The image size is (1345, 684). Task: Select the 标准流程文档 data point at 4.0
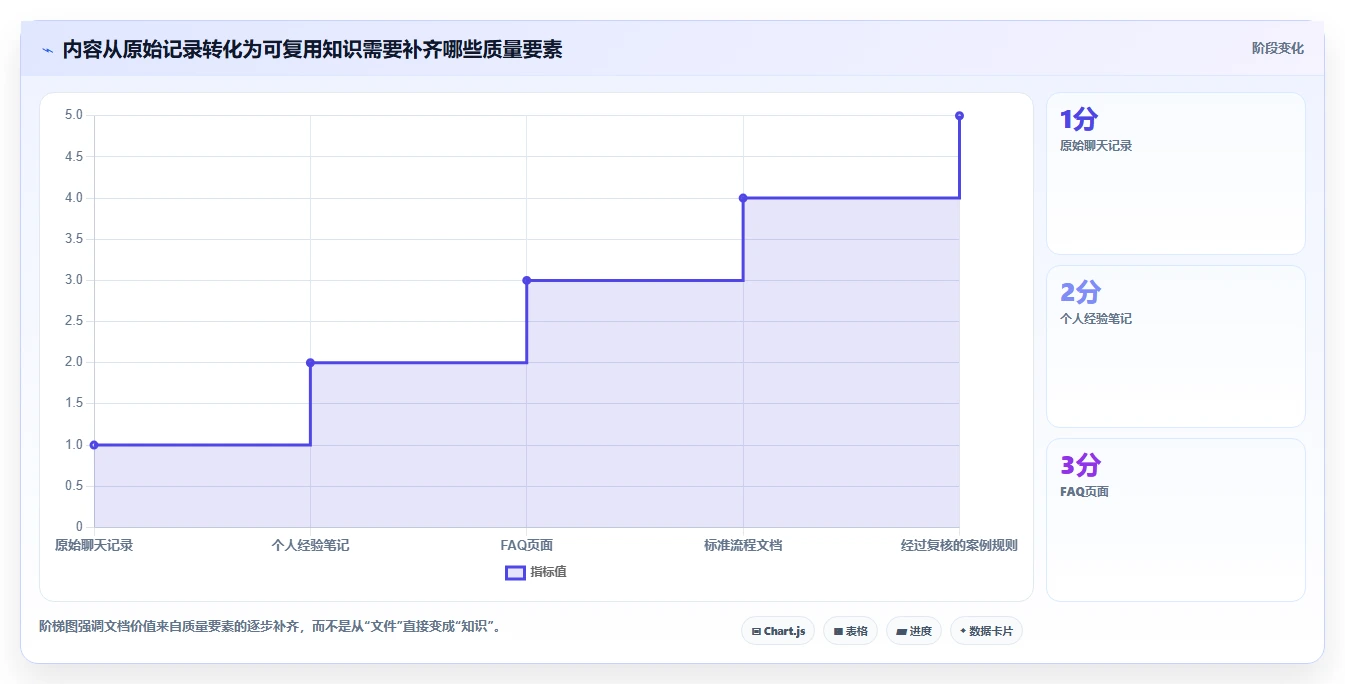click(x=743, y=198)
